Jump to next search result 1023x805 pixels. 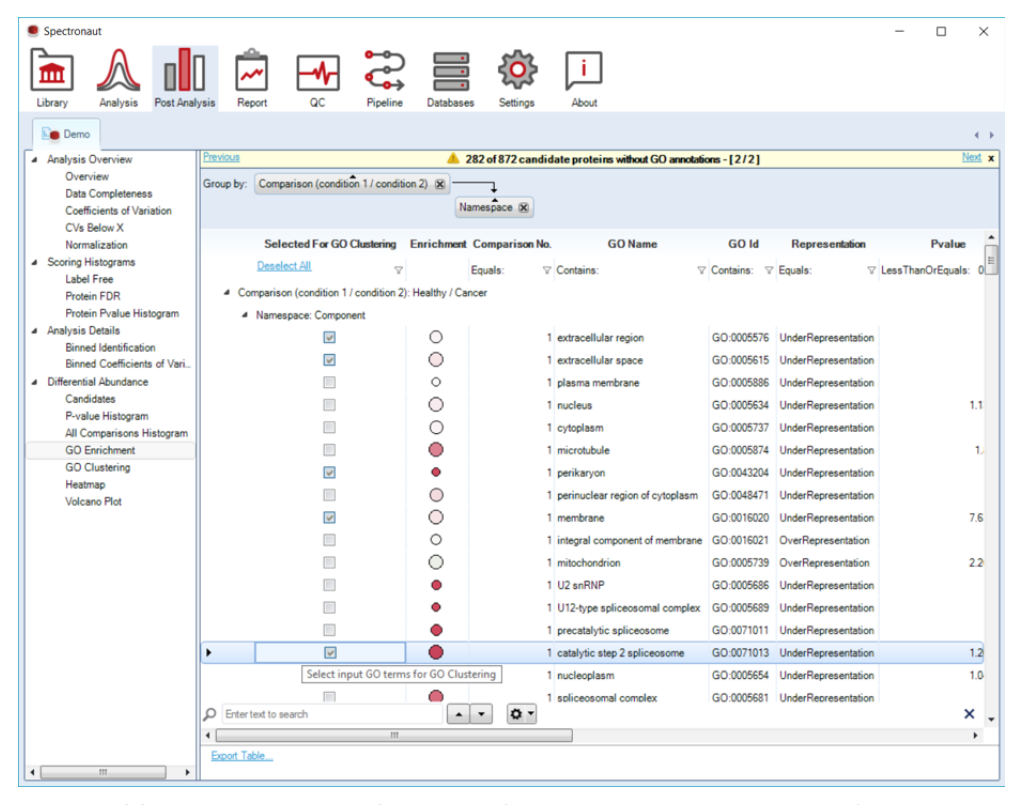pos(481,714)
